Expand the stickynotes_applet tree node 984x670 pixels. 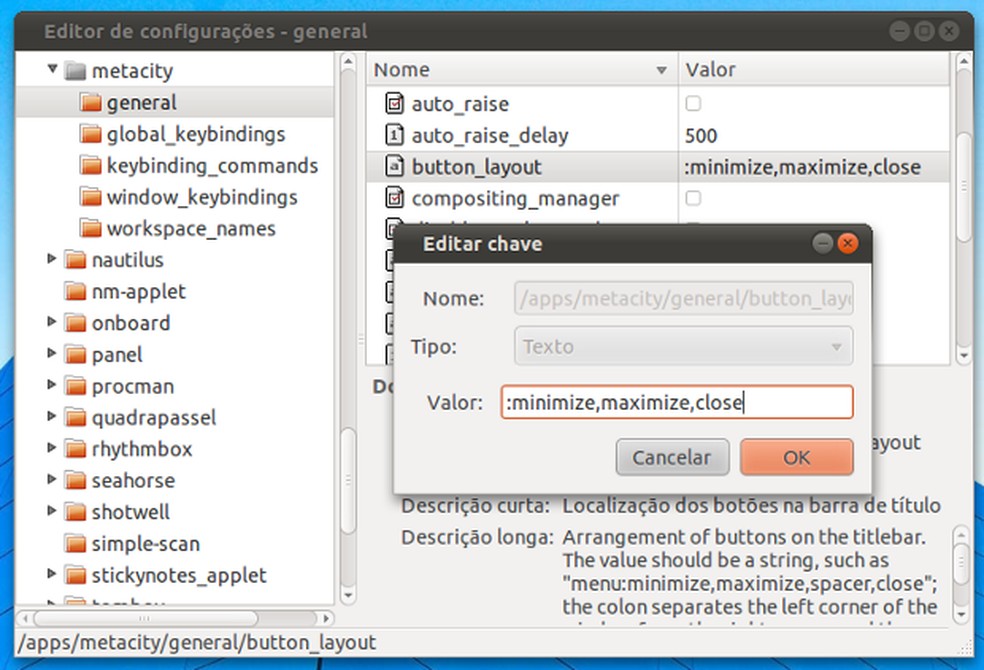pos(52,573)
